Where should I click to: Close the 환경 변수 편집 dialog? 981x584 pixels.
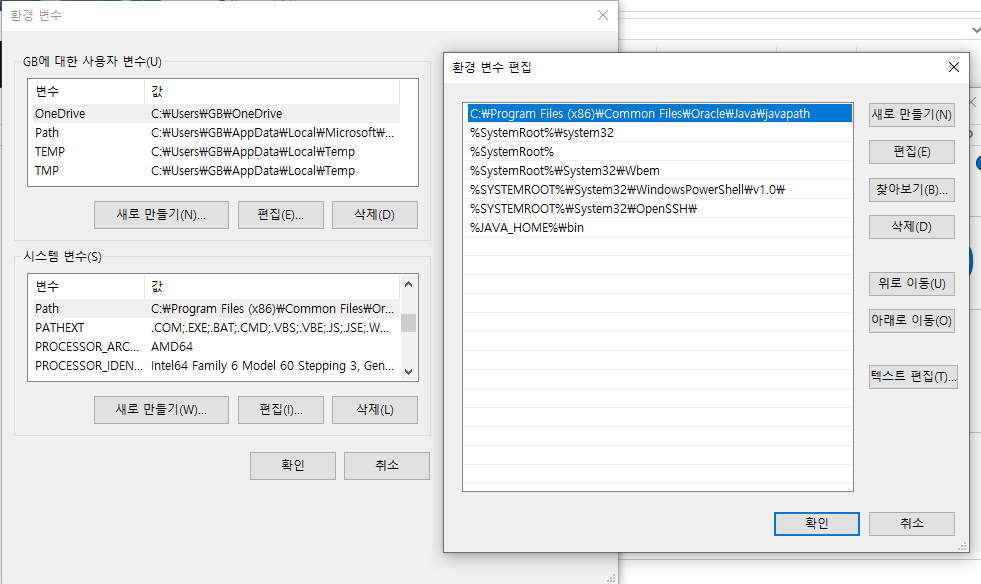point(953,67)
